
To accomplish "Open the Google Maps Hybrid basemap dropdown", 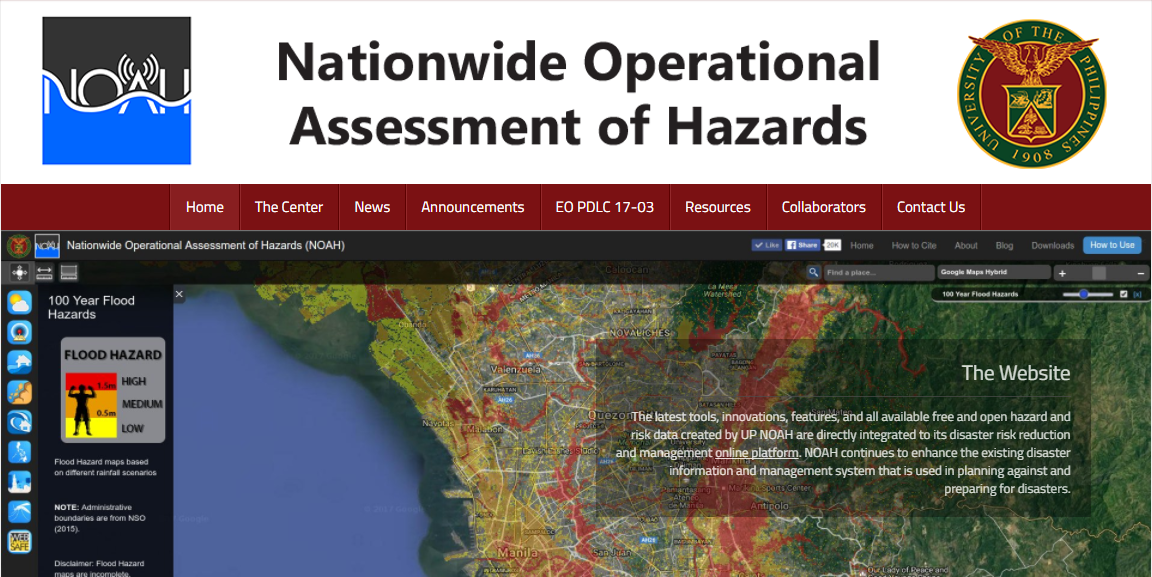I will click(x=993, y=272).
